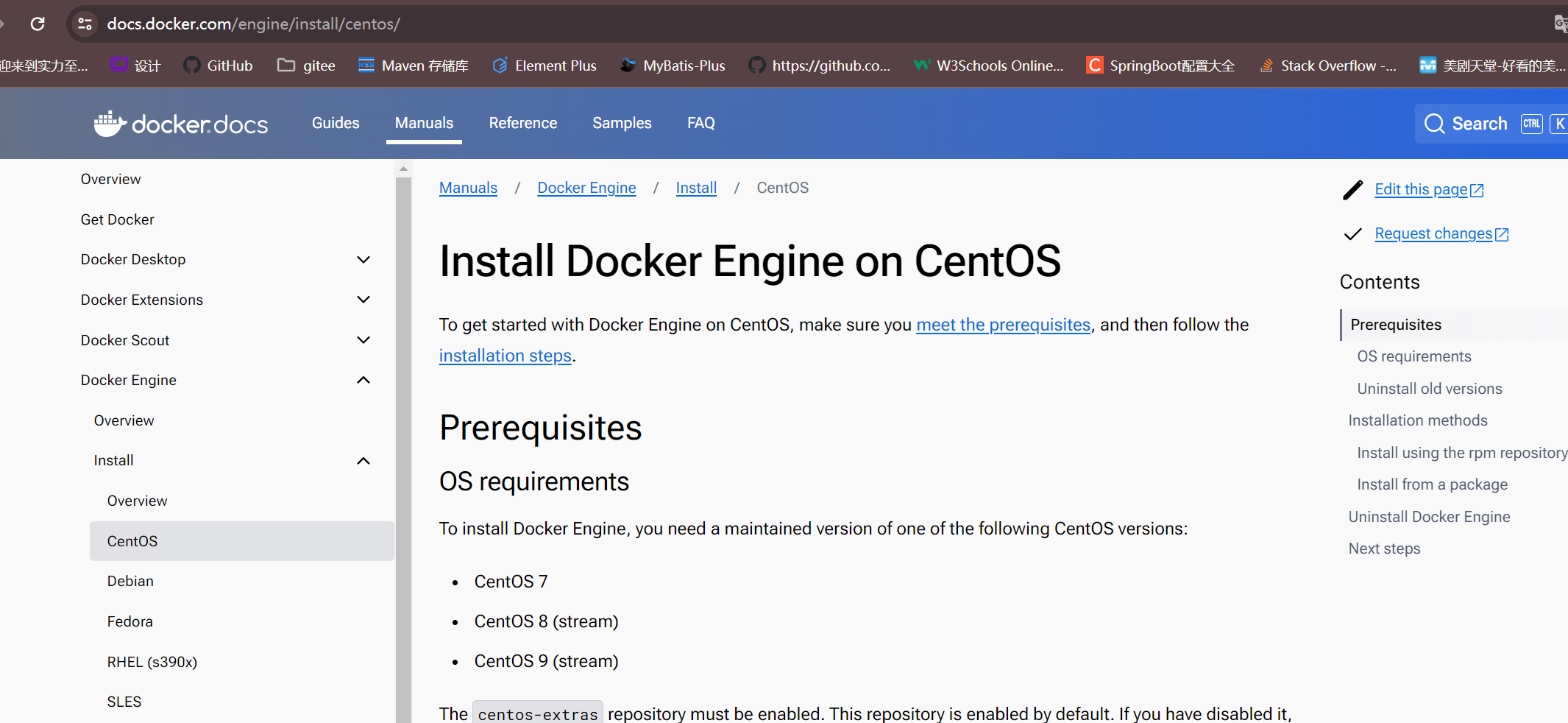Select SLES in the sidebar

(124, 702)
